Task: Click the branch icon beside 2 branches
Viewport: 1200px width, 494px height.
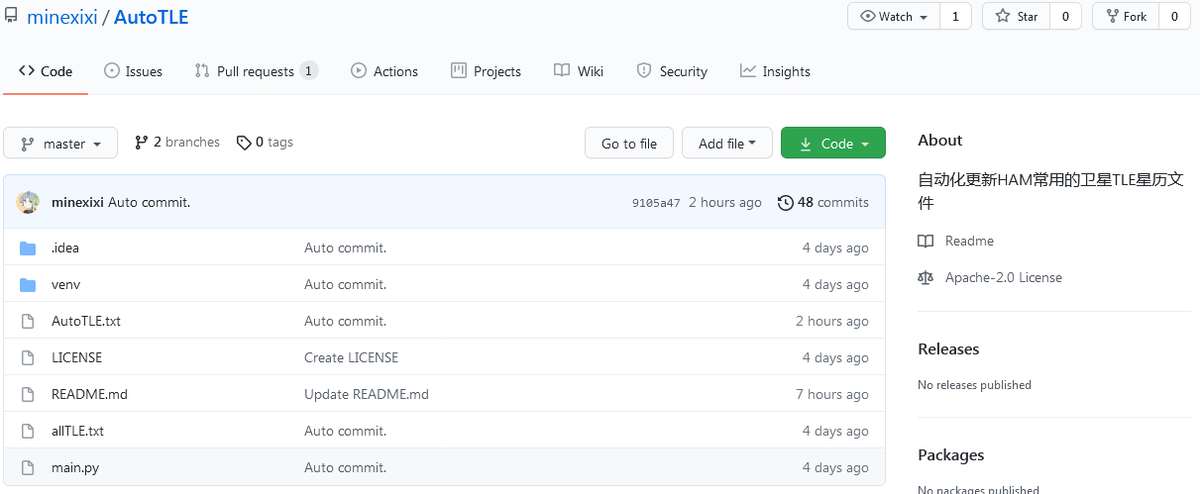Action: 141,143
